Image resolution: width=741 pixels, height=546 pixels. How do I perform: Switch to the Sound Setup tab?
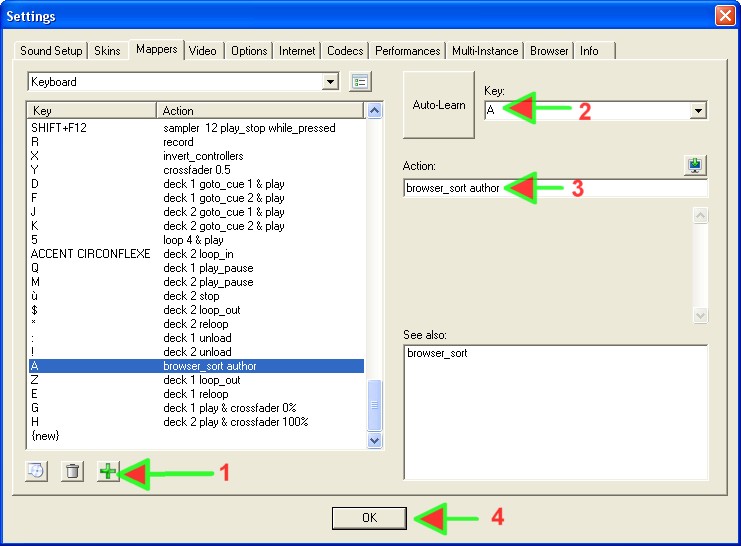[x=53, y=51]
